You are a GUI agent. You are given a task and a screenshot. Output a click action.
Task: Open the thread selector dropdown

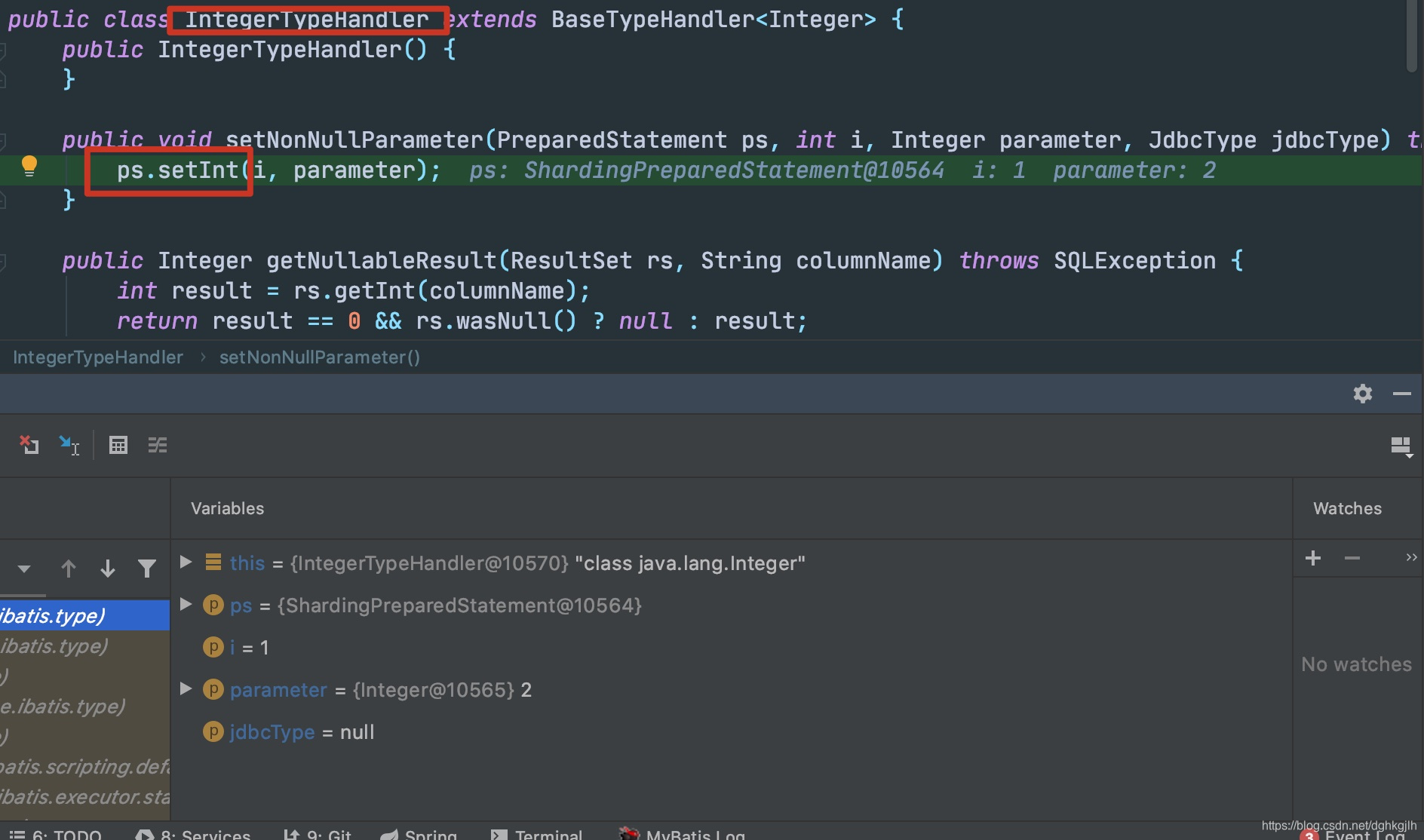pyautogui.click(x=24, y=569)
